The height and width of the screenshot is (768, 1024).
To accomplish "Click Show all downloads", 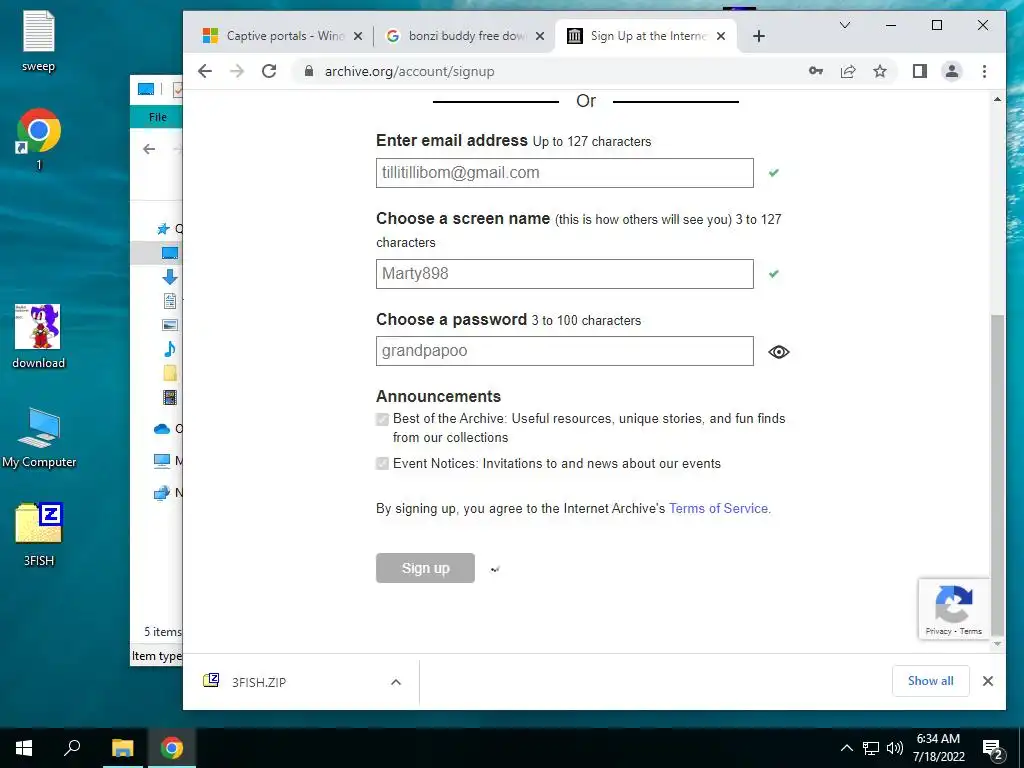I will point(931,681).
